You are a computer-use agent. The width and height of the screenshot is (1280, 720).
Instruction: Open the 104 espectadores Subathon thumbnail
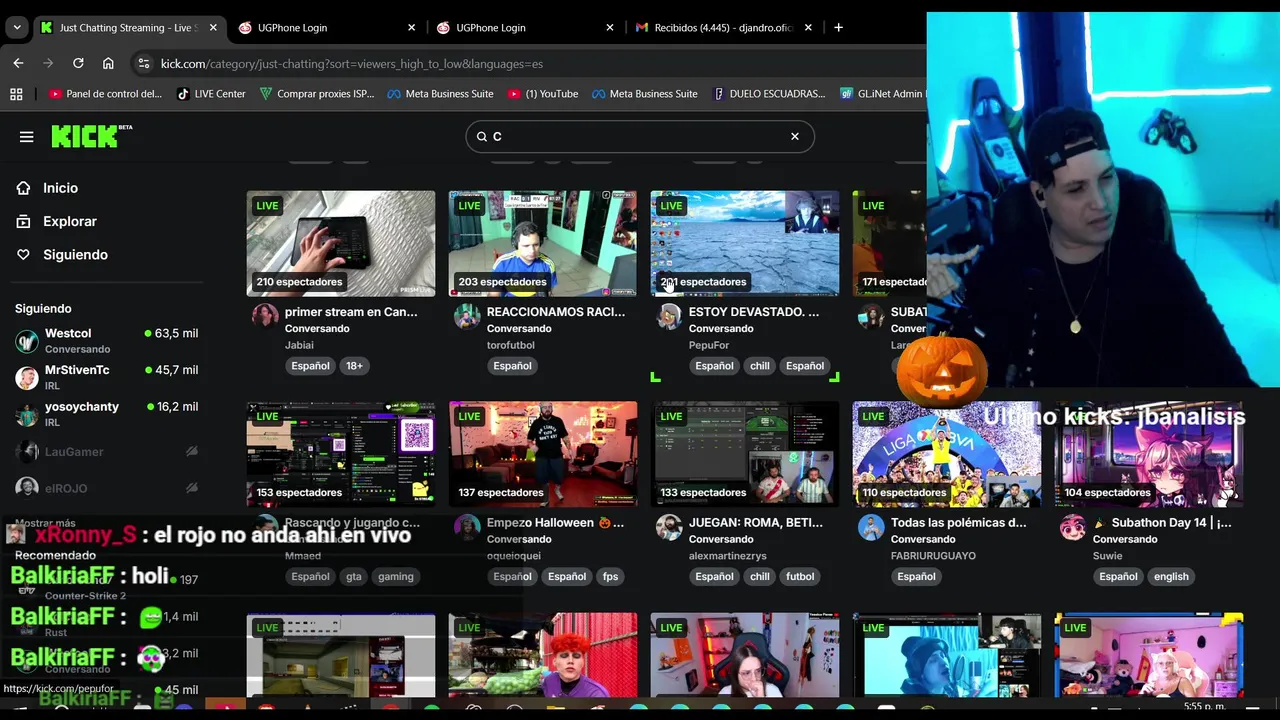click(x=1149, y=454)
